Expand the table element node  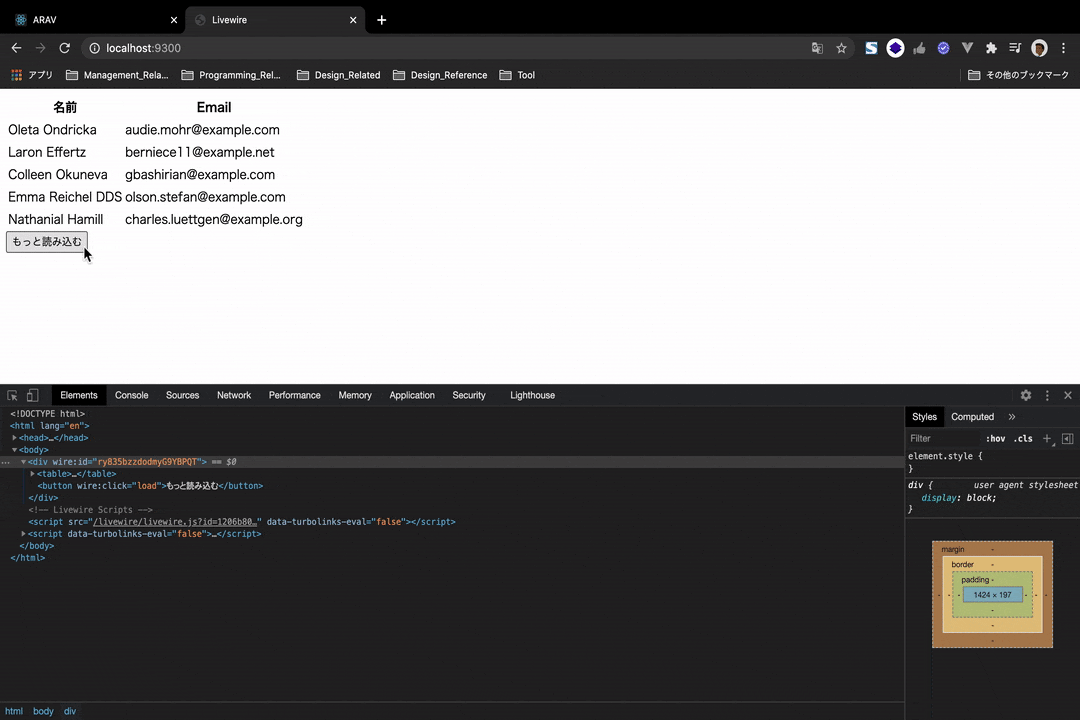(x=31, y=473)
